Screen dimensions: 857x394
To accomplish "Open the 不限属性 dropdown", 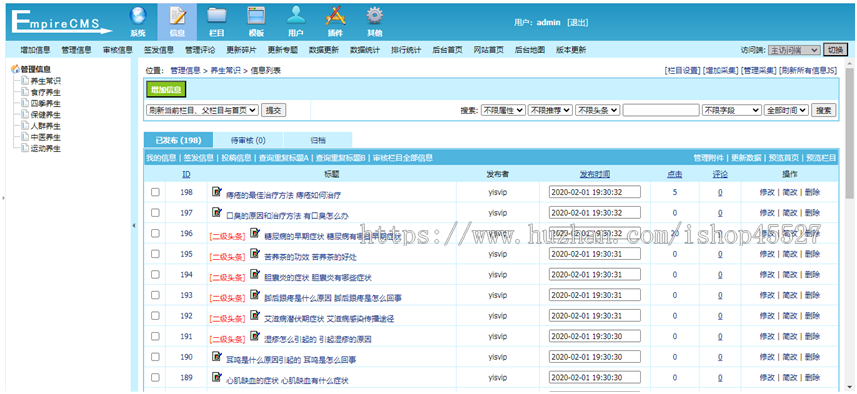I will point(503,110).
